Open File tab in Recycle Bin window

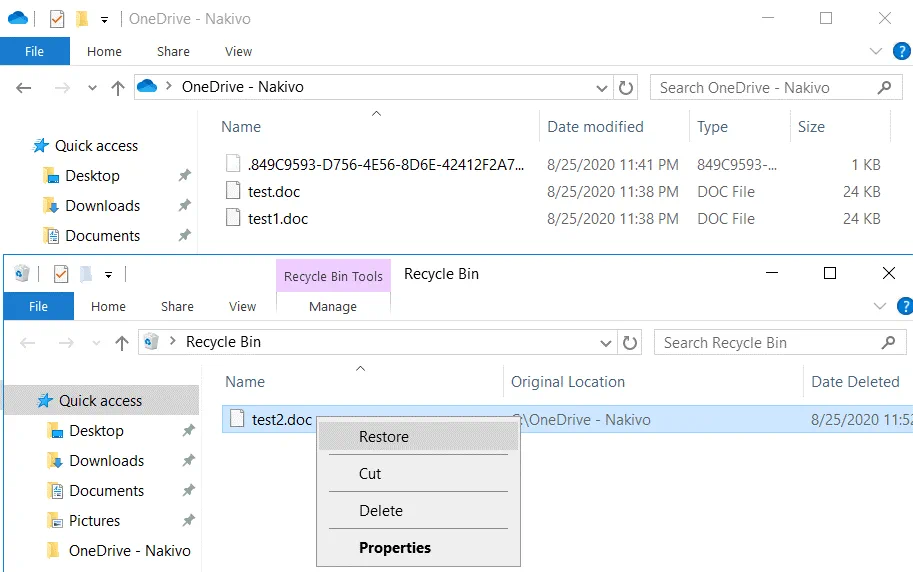click(38, 306)
